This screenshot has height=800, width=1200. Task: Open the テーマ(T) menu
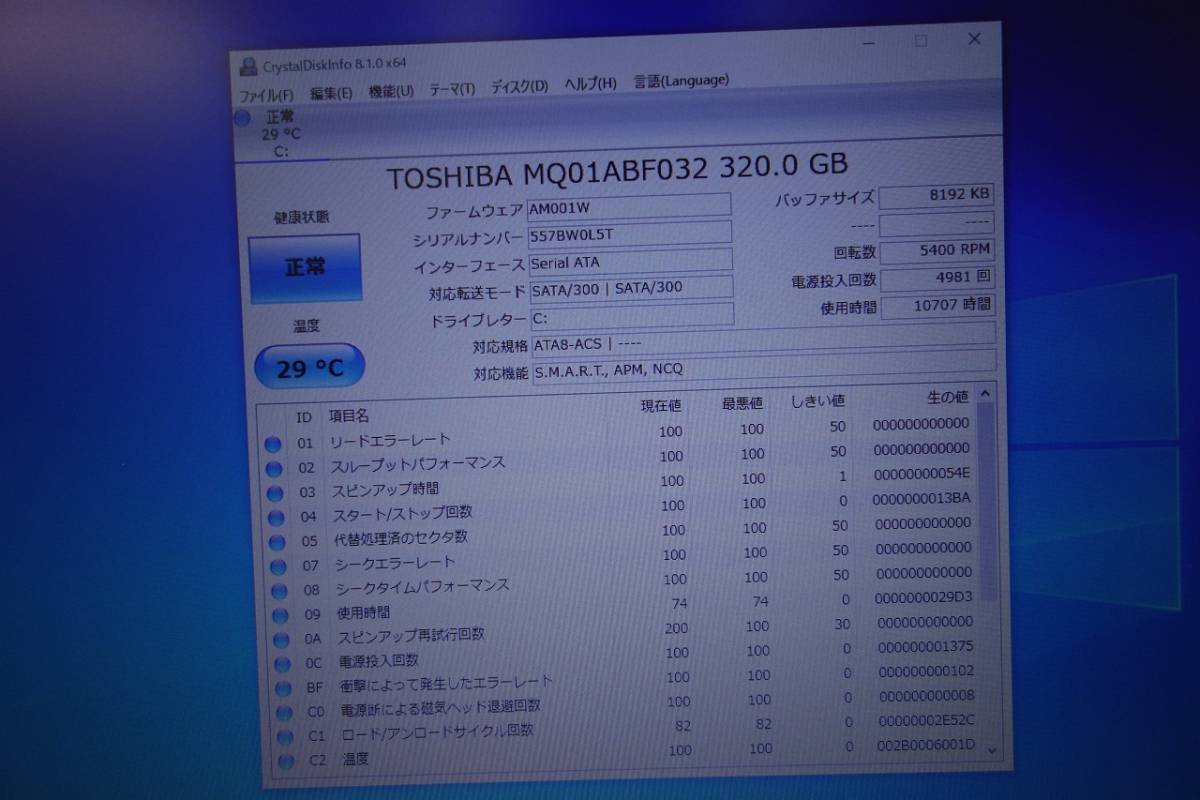pos(452,89)
